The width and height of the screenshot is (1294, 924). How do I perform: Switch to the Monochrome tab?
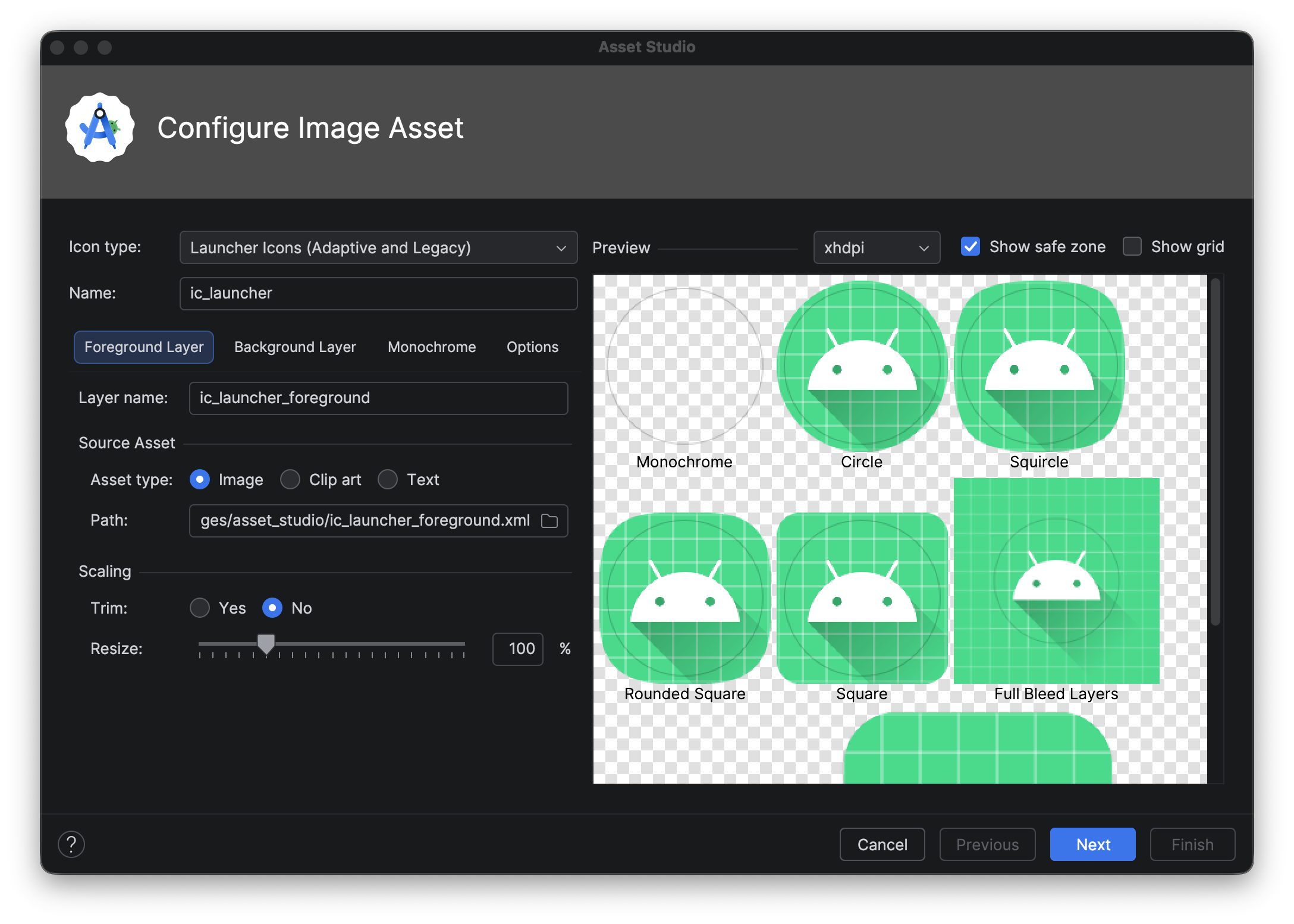coord(432,347)
